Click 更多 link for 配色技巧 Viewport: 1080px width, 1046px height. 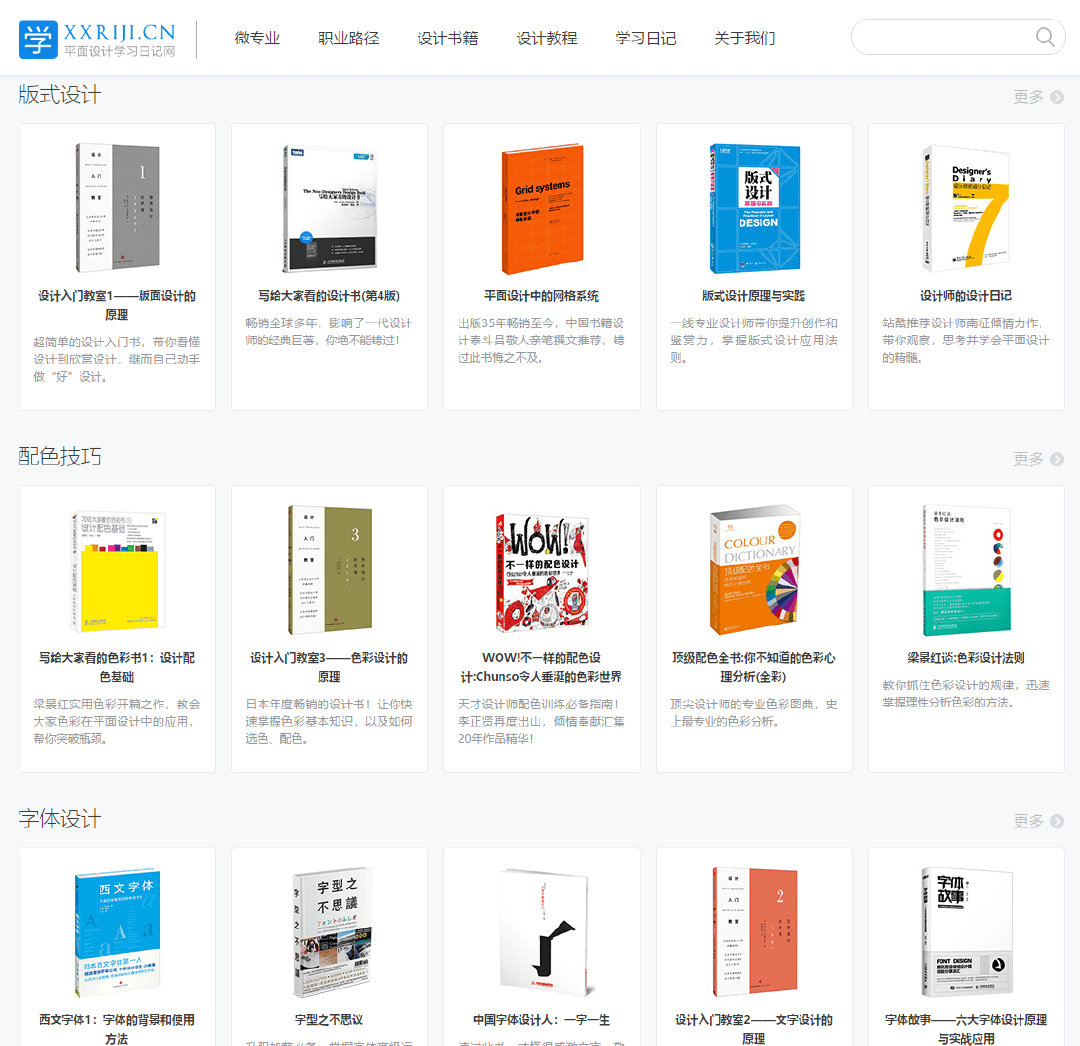point(1028,459)
